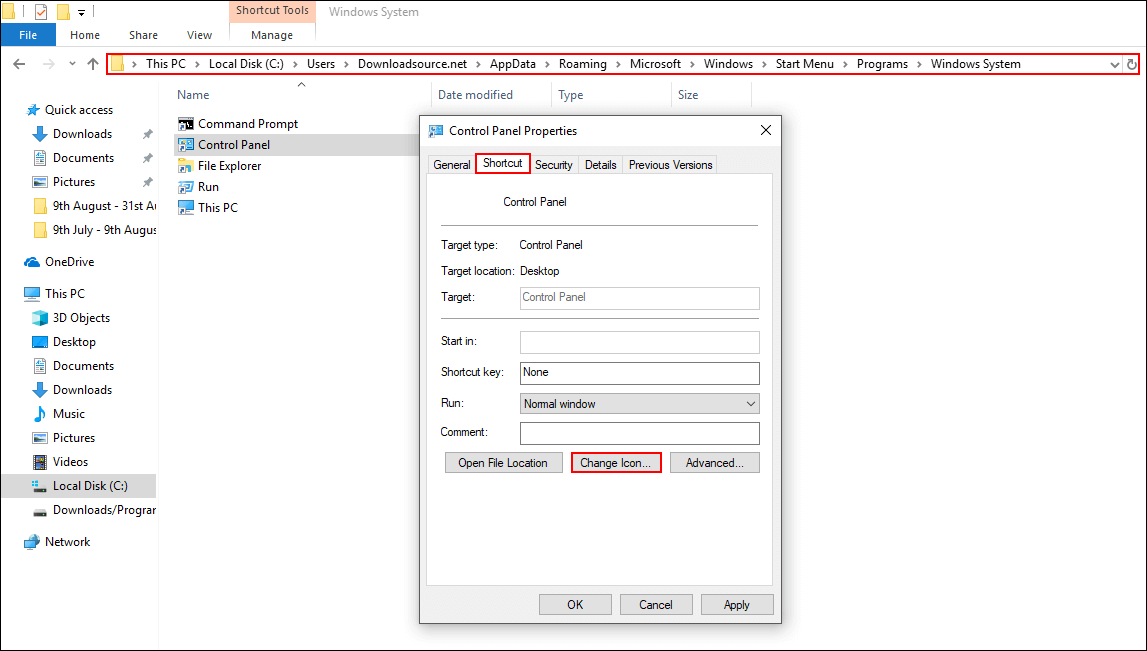Switch to the Security tab
Screen dimensions: 1147x651
coord(554,165)
